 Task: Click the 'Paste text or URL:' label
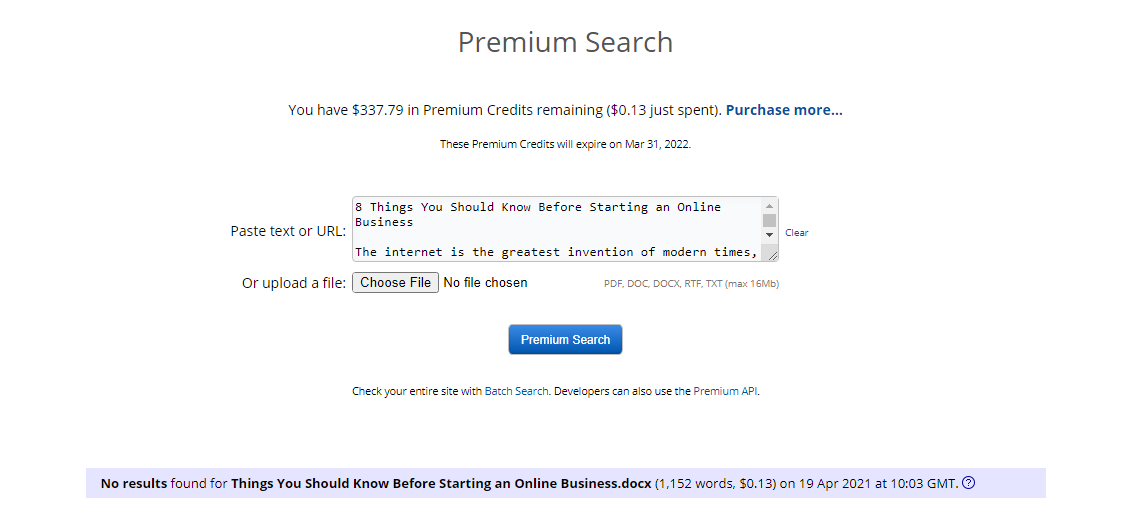coord(288,231)
